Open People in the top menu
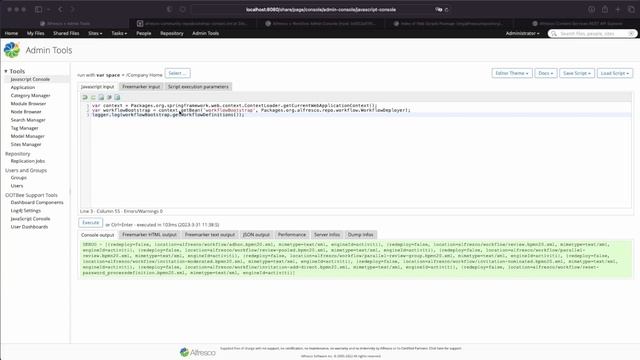 click(144, 33)
